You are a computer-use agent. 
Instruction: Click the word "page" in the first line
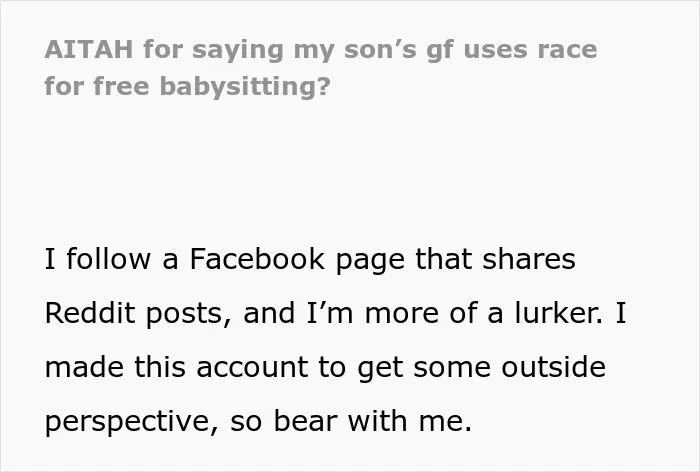click(370, 260)
